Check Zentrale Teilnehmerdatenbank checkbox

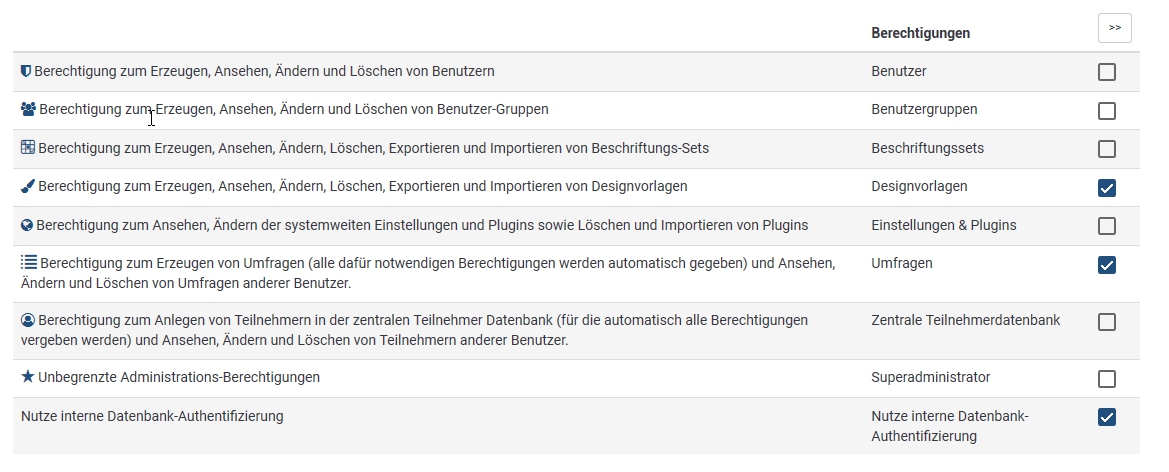pyautogui.click(x=1107, y=322)
